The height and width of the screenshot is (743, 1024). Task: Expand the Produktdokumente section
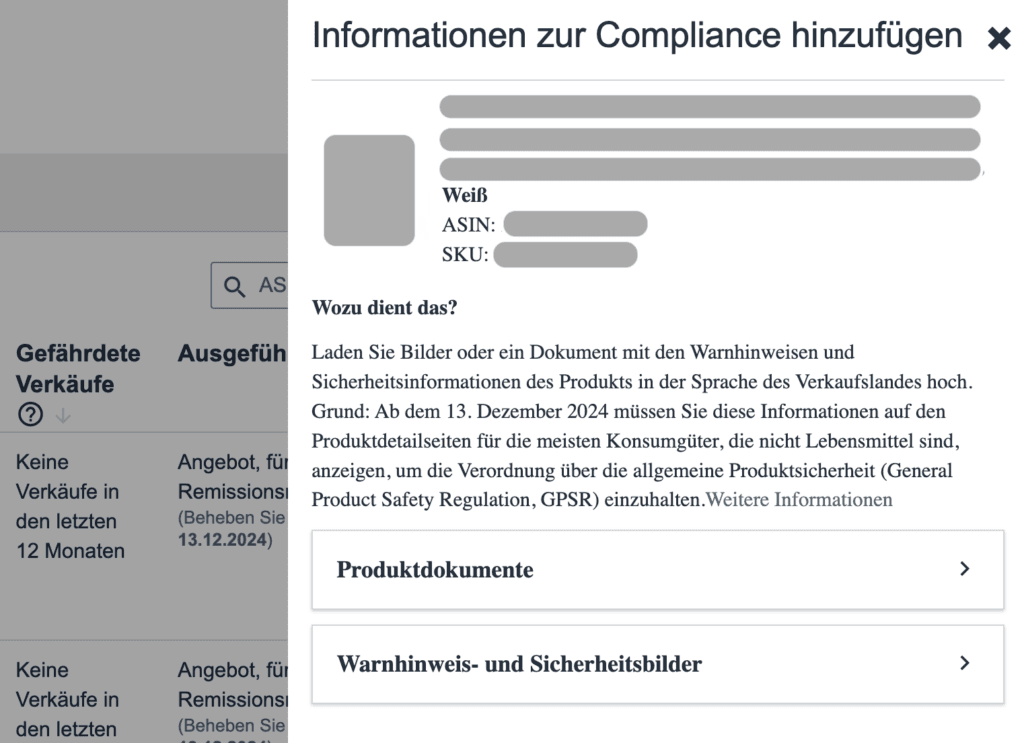657,570
